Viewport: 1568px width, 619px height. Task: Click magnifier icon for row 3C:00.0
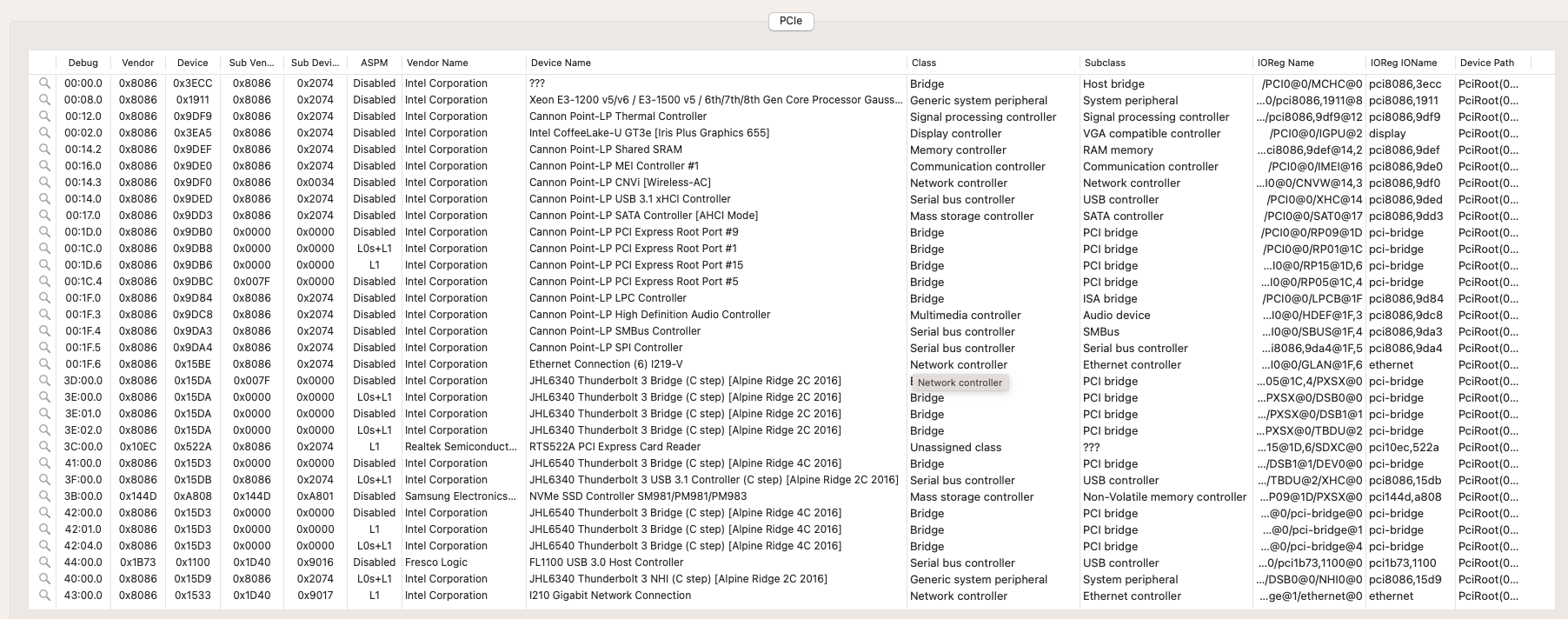[x=44, y=447]
